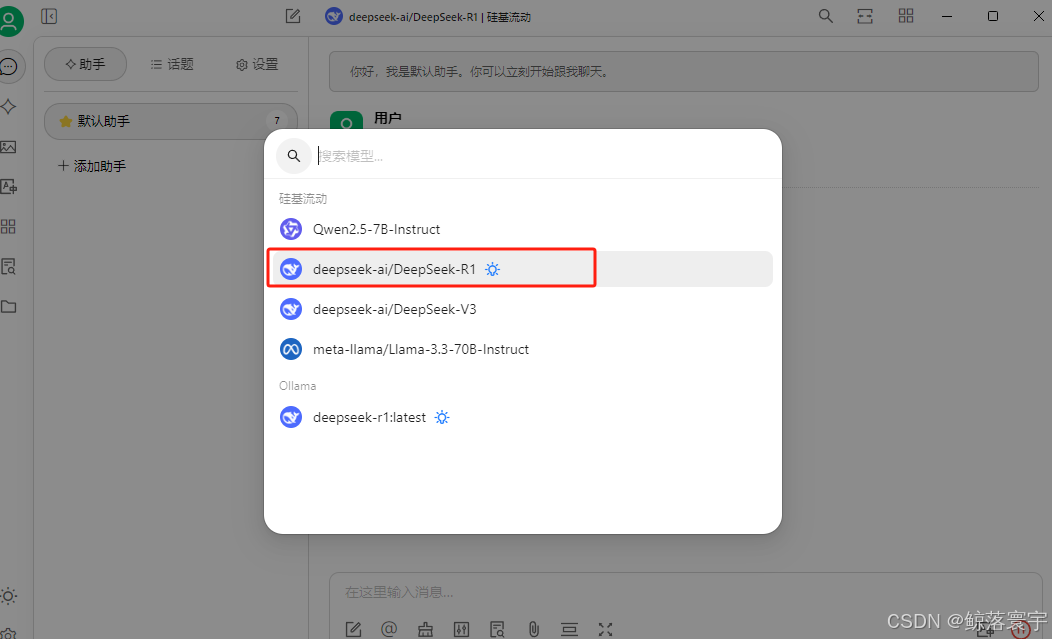Switch to the 话题 tab

(171, 63)
